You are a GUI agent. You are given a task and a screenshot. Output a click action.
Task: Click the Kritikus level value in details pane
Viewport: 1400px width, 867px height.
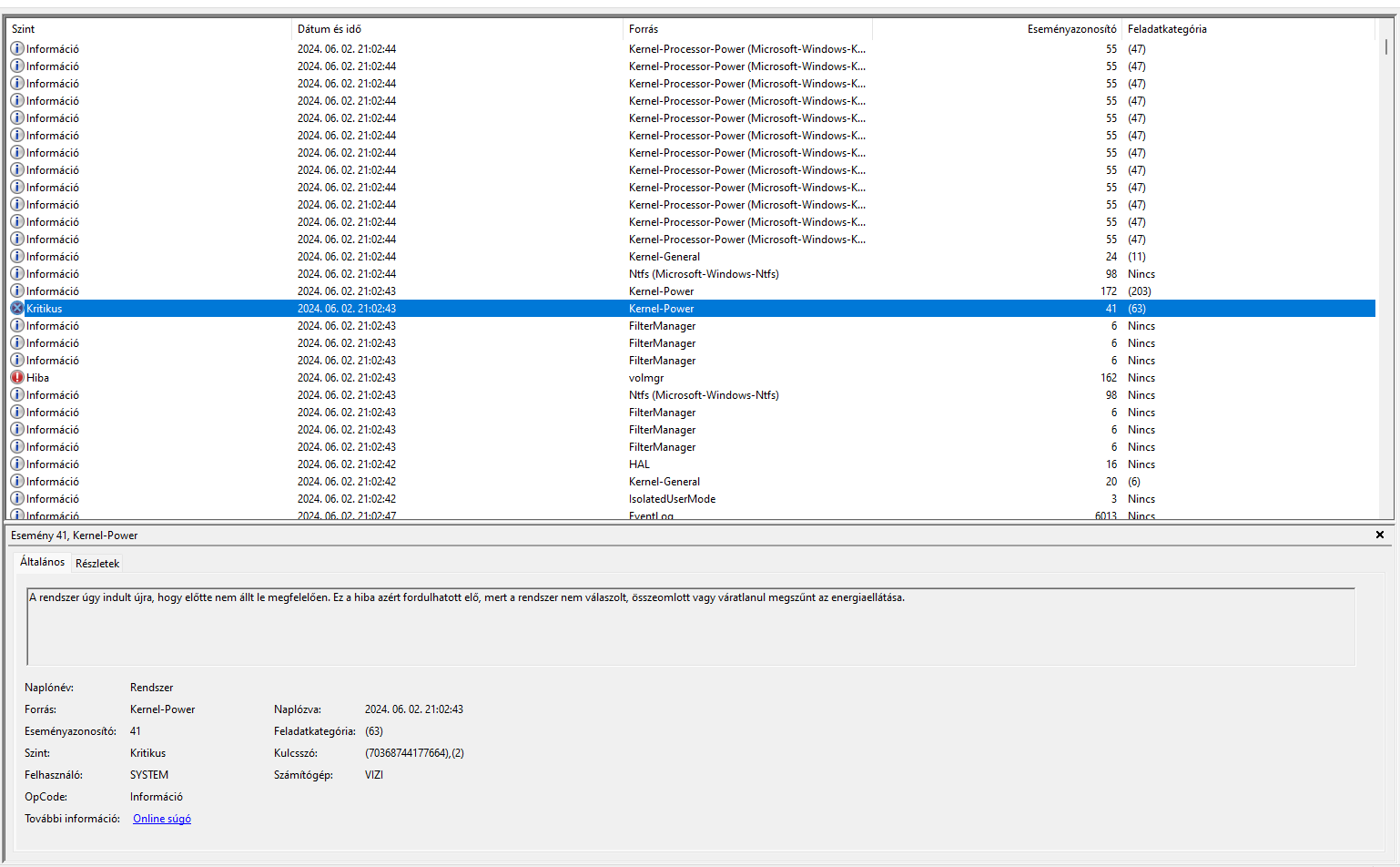[x=147, y=753]
